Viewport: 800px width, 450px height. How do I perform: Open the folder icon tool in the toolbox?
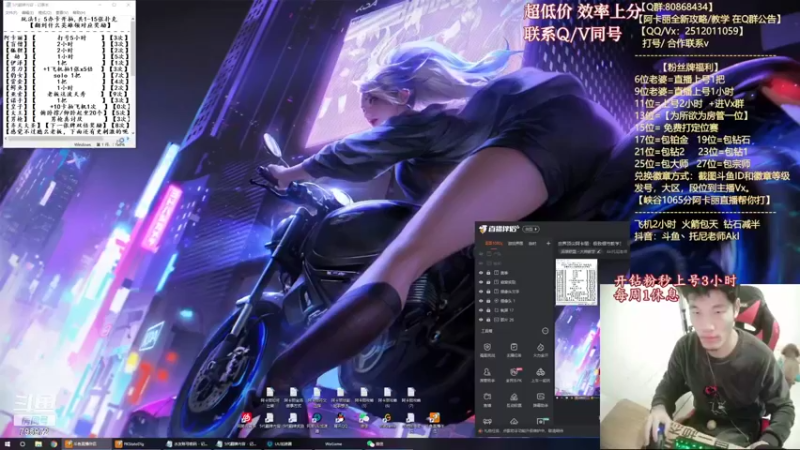(487, 397)
